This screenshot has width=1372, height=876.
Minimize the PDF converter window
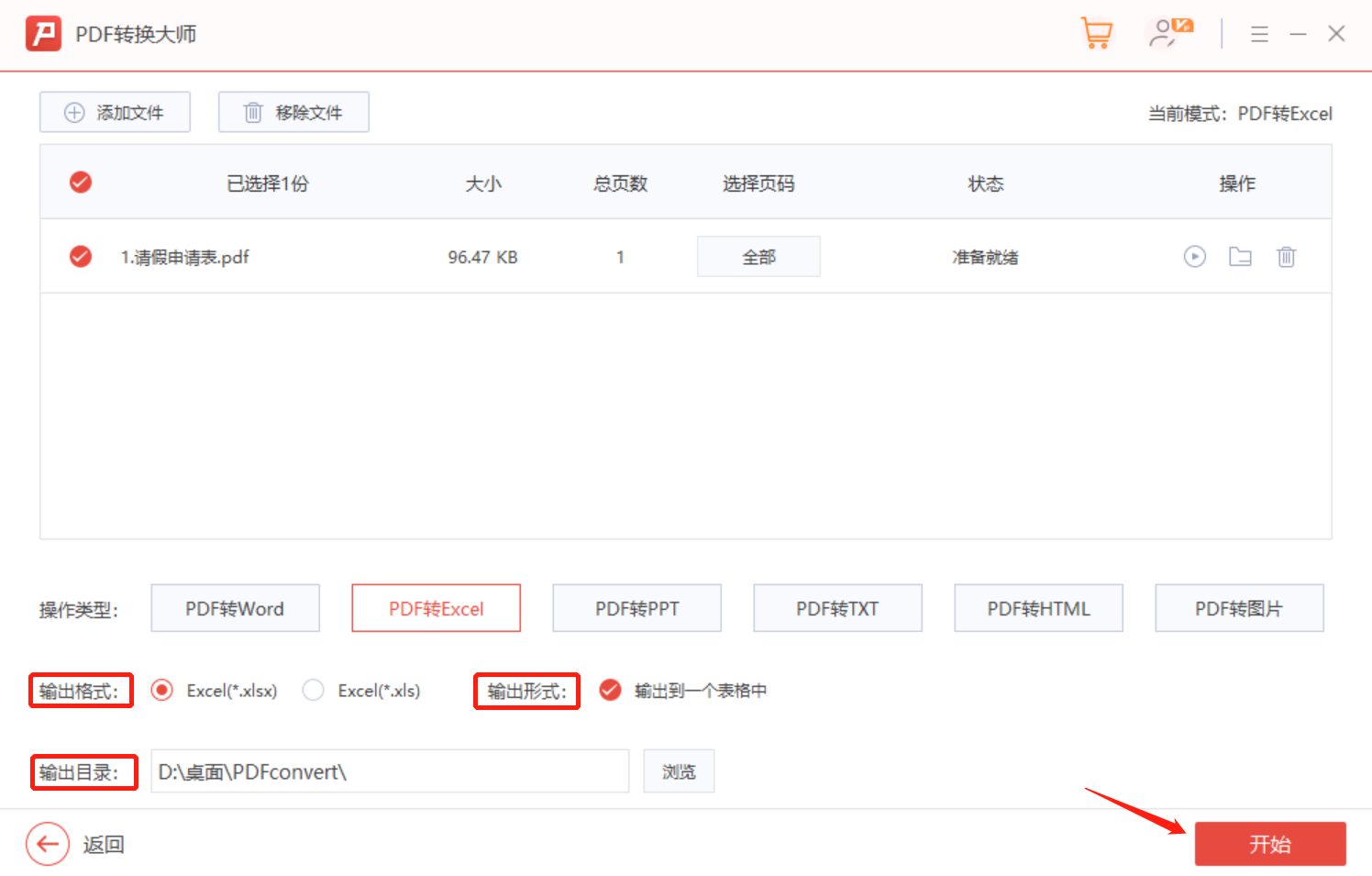[x=1298, y=35]
